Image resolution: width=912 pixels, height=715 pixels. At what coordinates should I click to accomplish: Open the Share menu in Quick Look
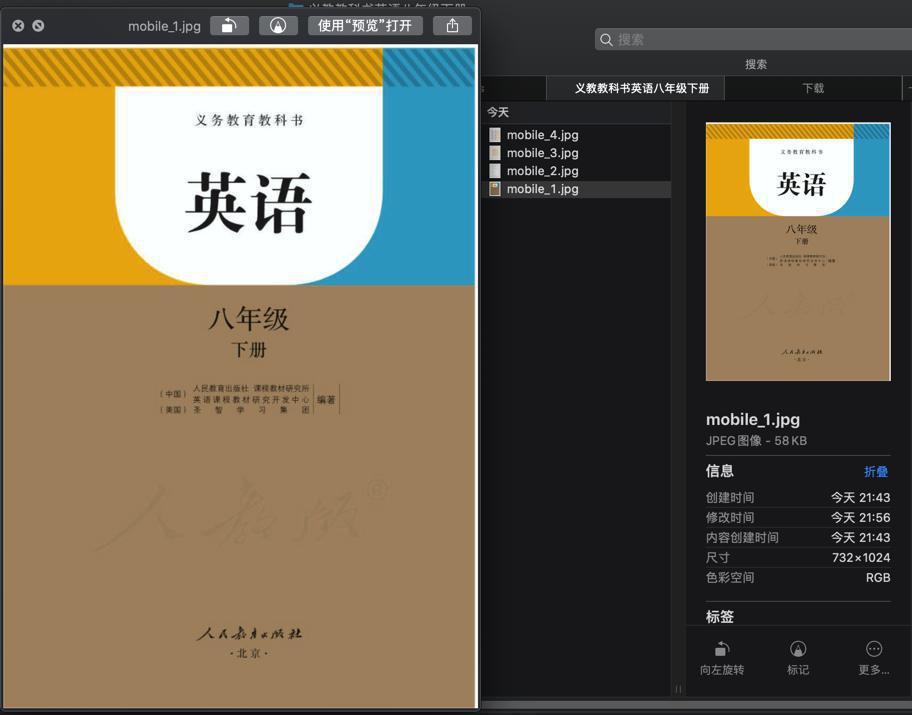(452, 26)
